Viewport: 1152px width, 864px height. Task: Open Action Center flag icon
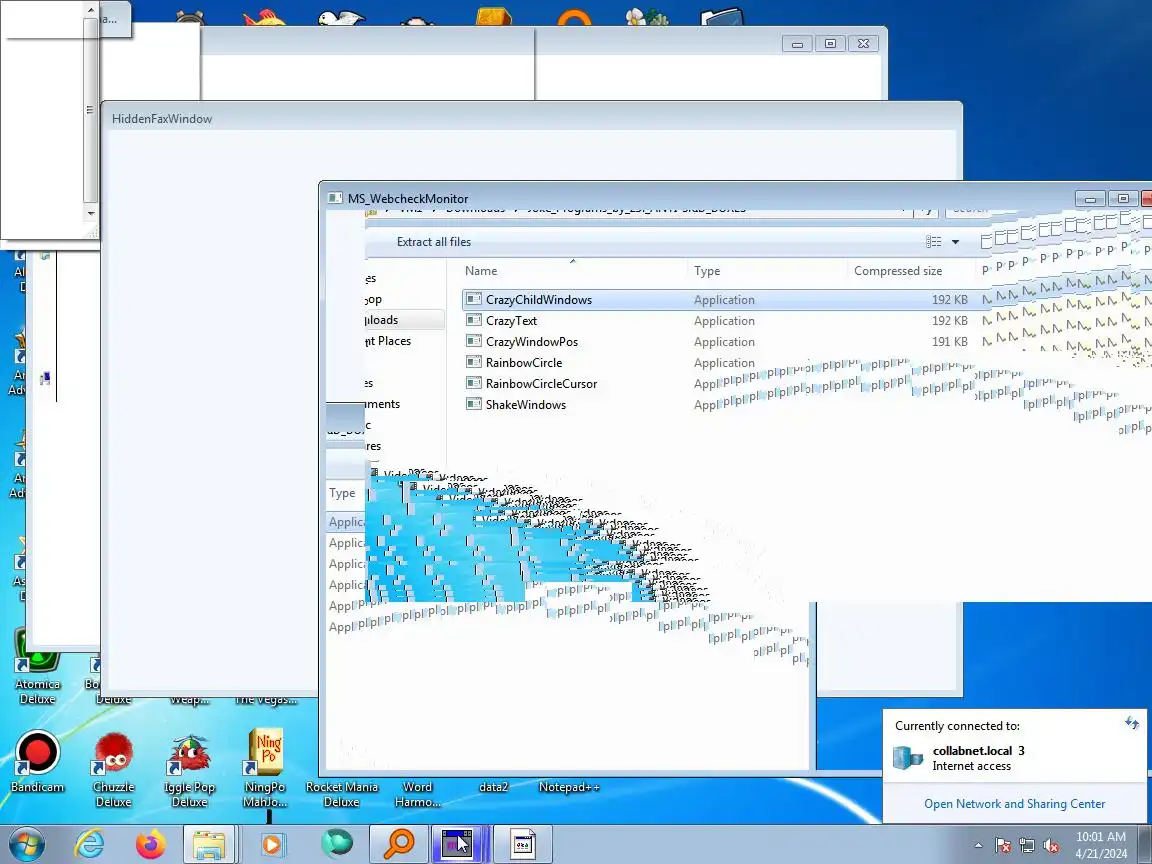pyautogui.click(x=1003, y=846)
